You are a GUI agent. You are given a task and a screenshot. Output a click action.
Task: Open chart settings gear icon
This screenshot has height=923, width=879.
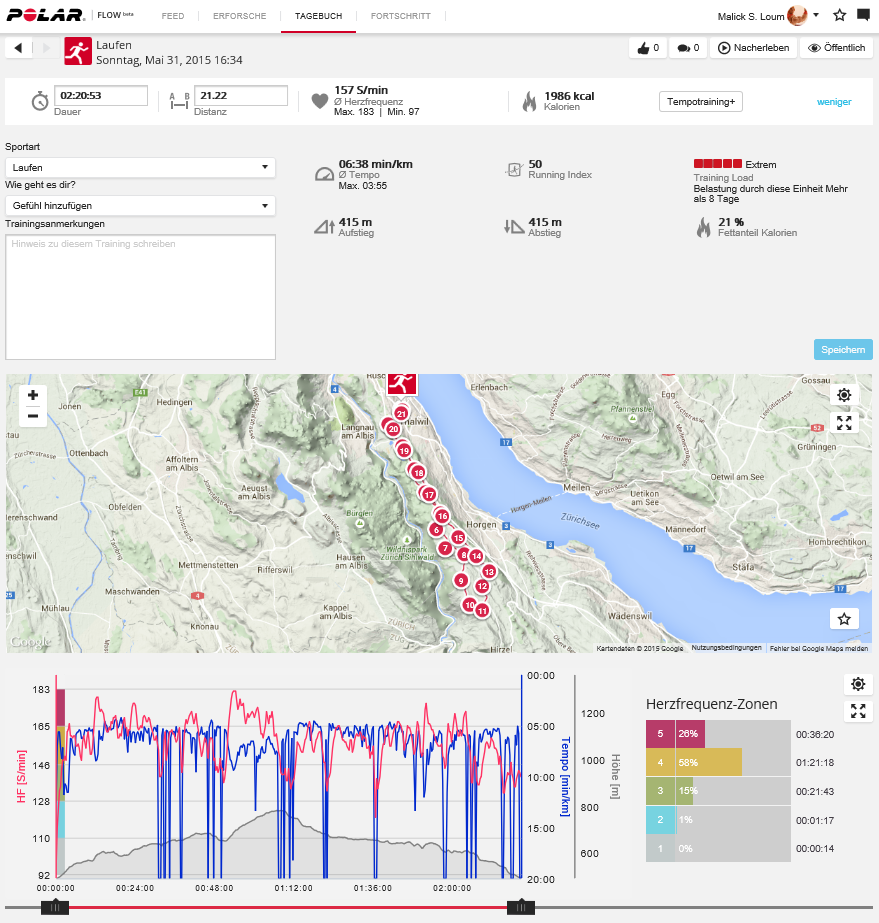point(857,685)
